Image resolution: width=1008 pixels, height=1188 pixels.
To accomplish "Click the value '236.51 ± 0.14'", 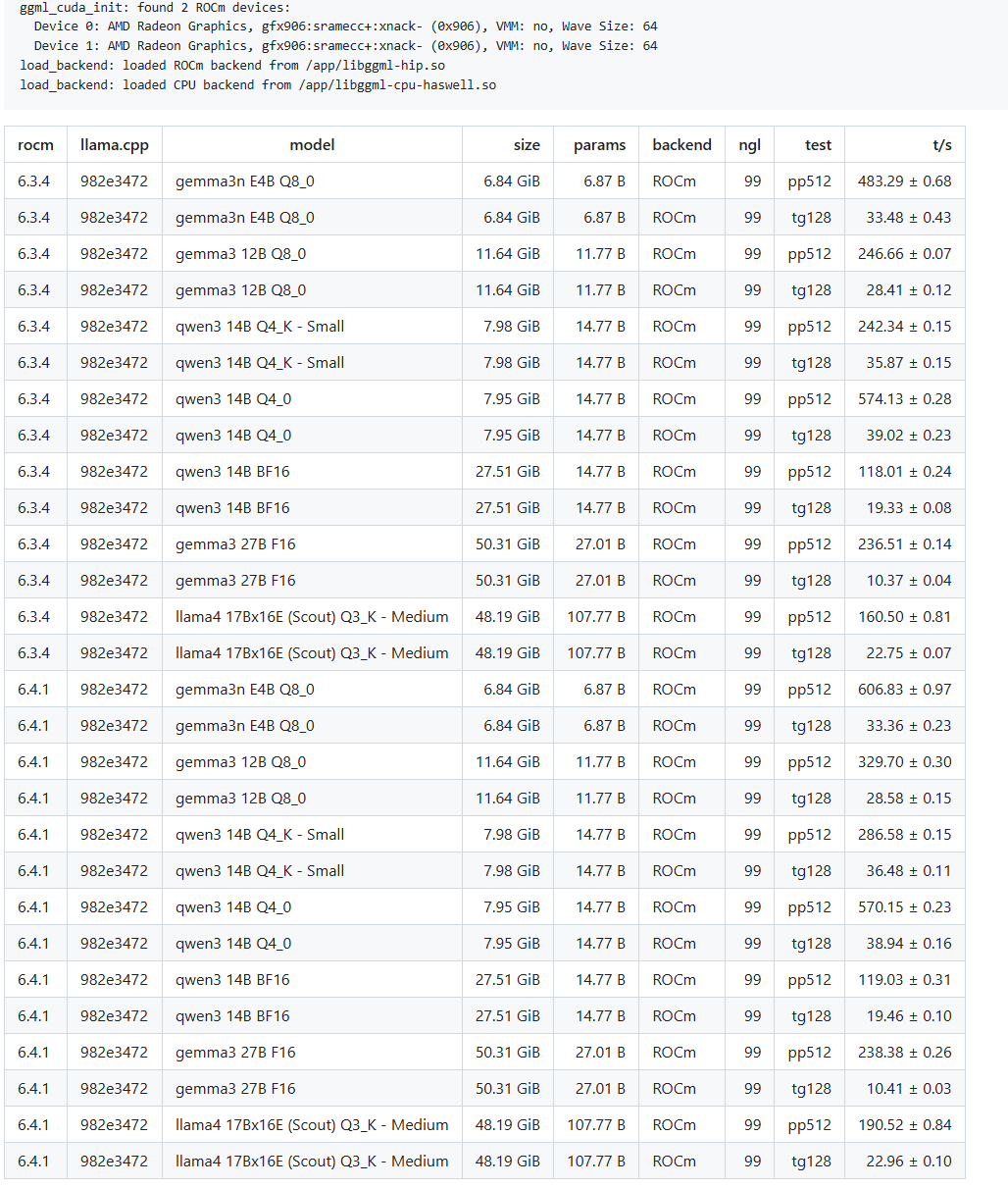I will click(x=904, y=544).
